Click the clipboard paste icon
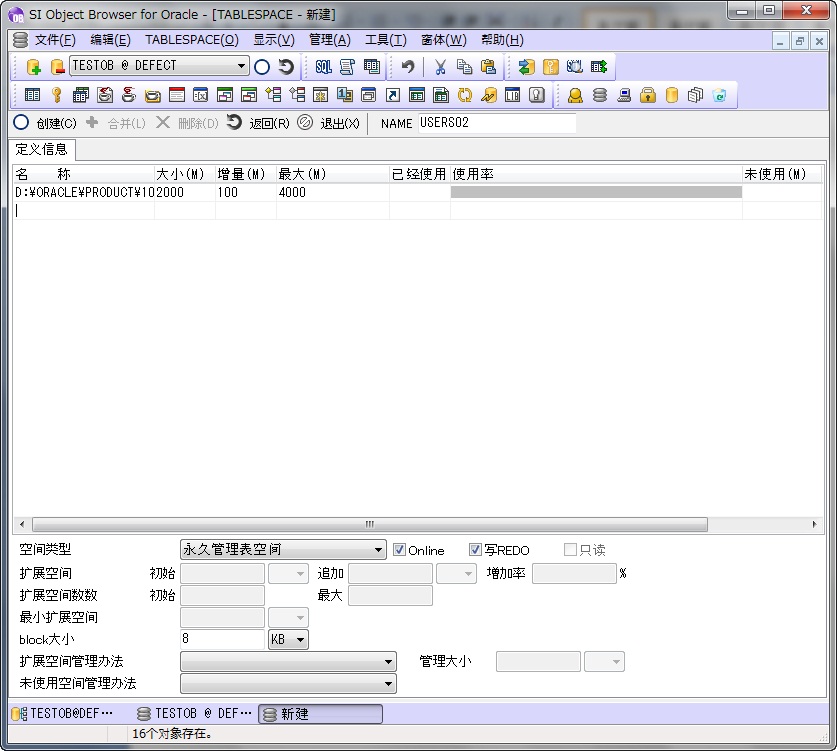Screen dimensions: 837x751 tap(488, 67)
